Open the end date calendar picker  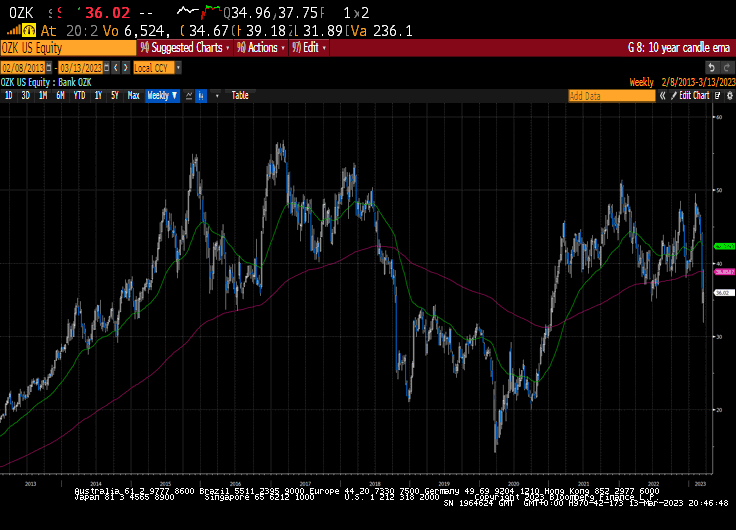pos(107,68)
